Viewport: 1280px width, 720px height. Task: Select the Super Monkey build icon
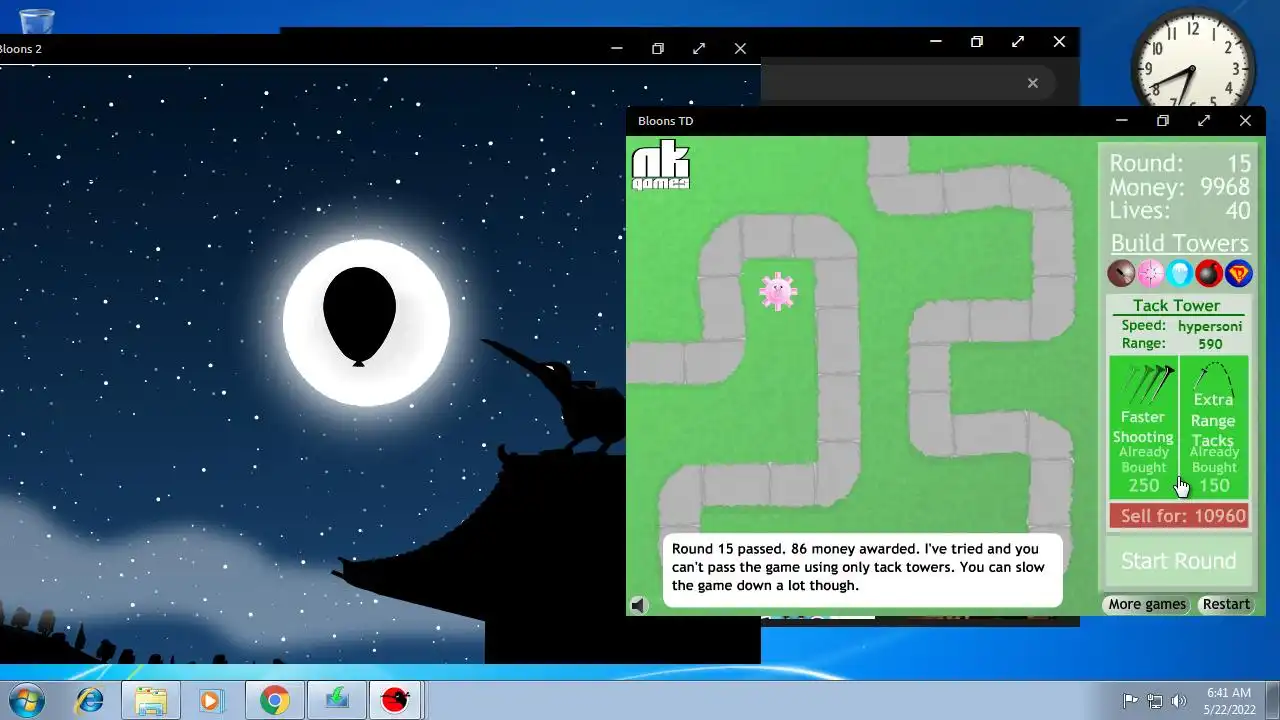pos(1239,273)
